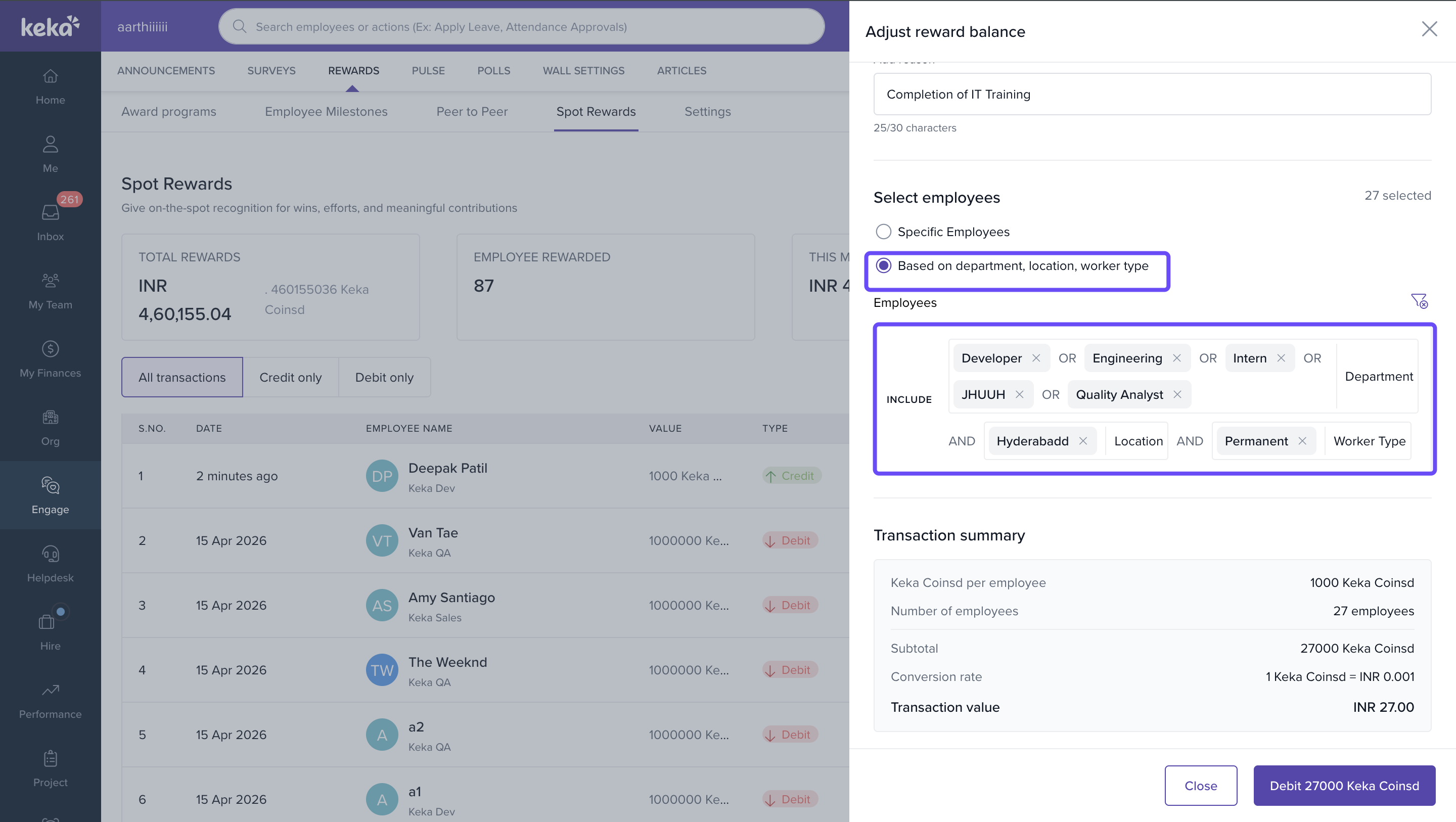The image size is (1456, 822).
Task: Click Debit 27000 Keka Coinsd button
Action: 1344,785
